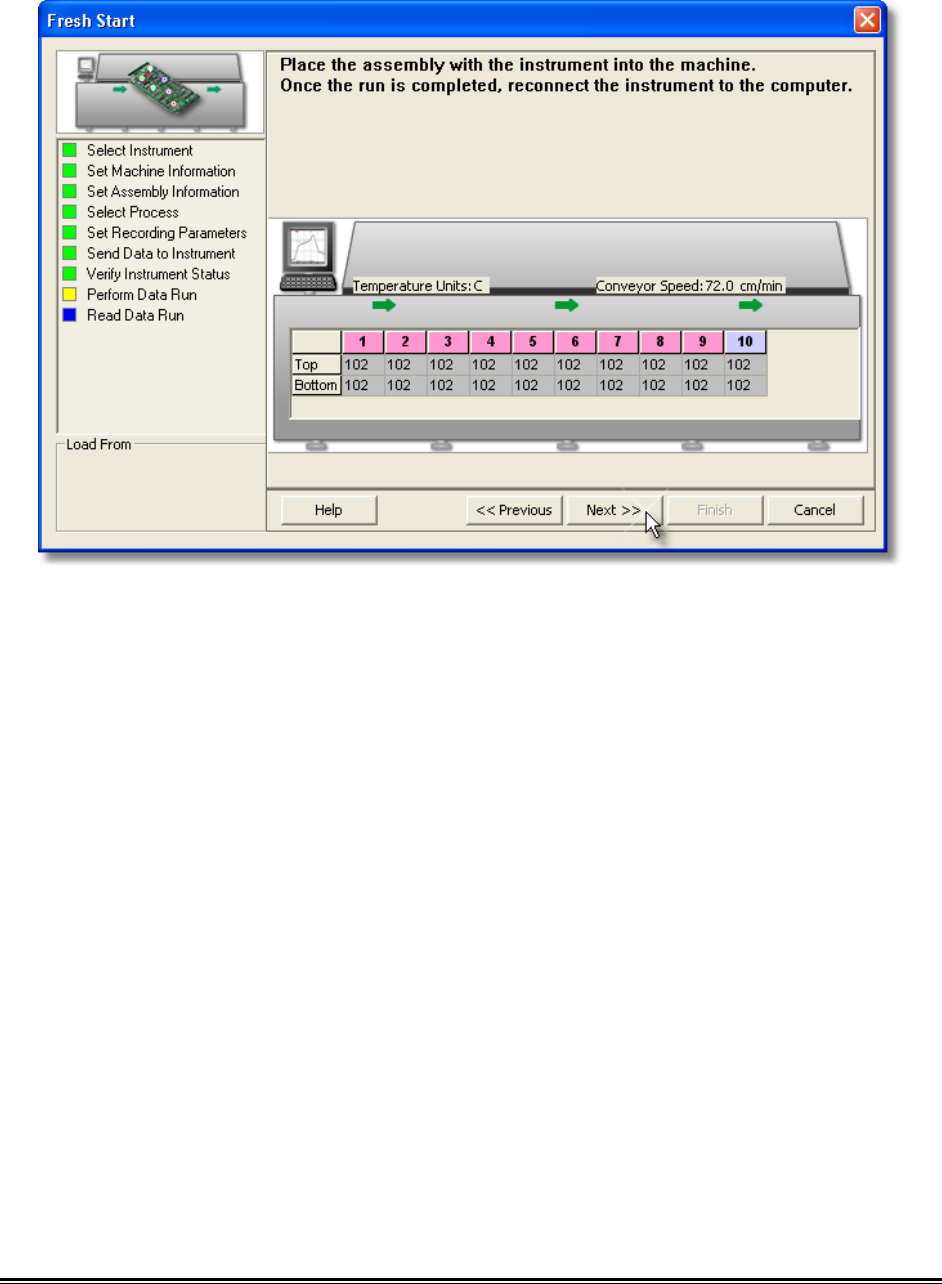Image resolution: width=942 pixels, height=1284 pixels.
Task: Select zone 6 column header
Action: click(575, 342)
